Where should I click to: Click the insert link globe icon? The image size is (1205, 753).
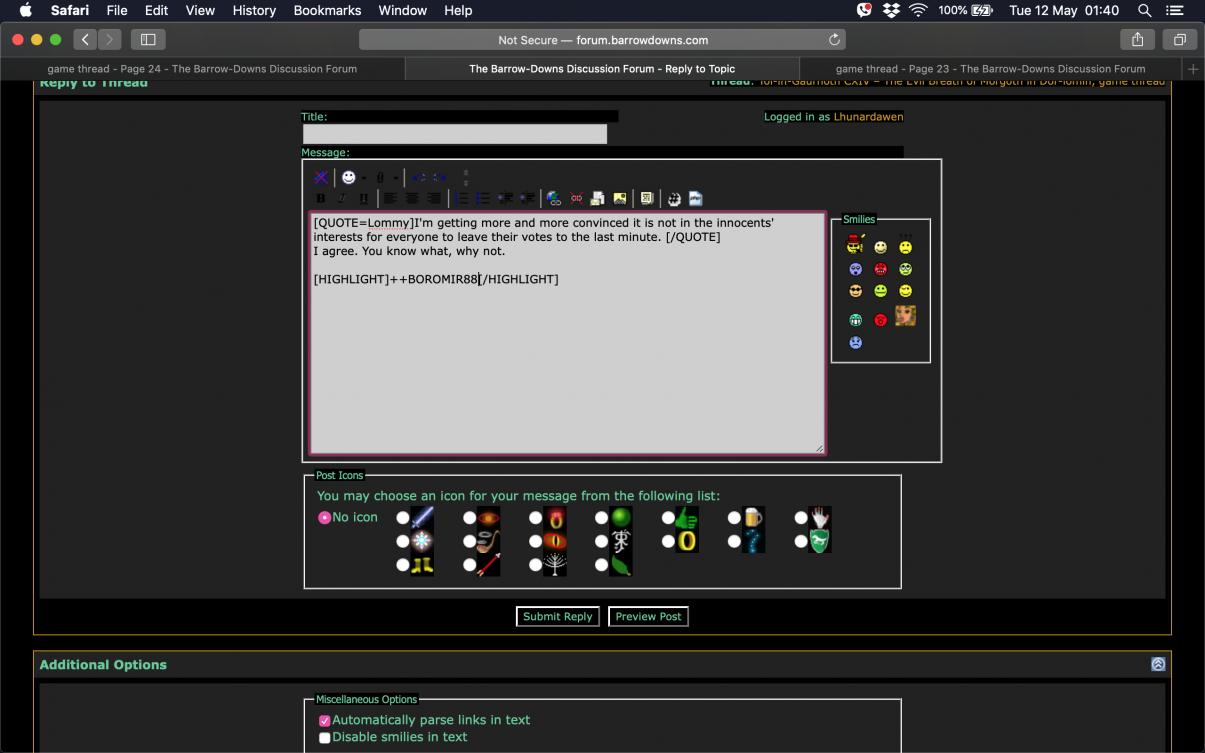click(x=554, y=198)
